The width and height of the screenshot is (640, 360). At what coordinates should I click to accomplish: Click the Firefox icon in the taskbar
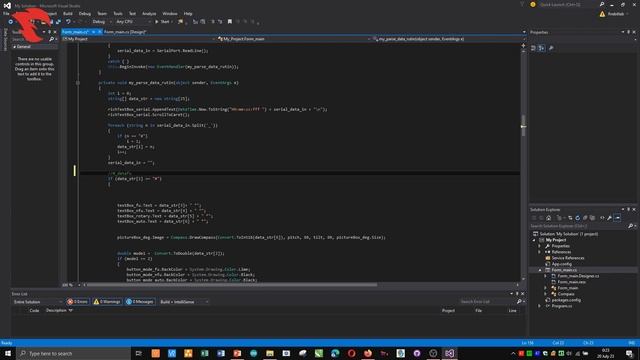(x=368, y=353)
